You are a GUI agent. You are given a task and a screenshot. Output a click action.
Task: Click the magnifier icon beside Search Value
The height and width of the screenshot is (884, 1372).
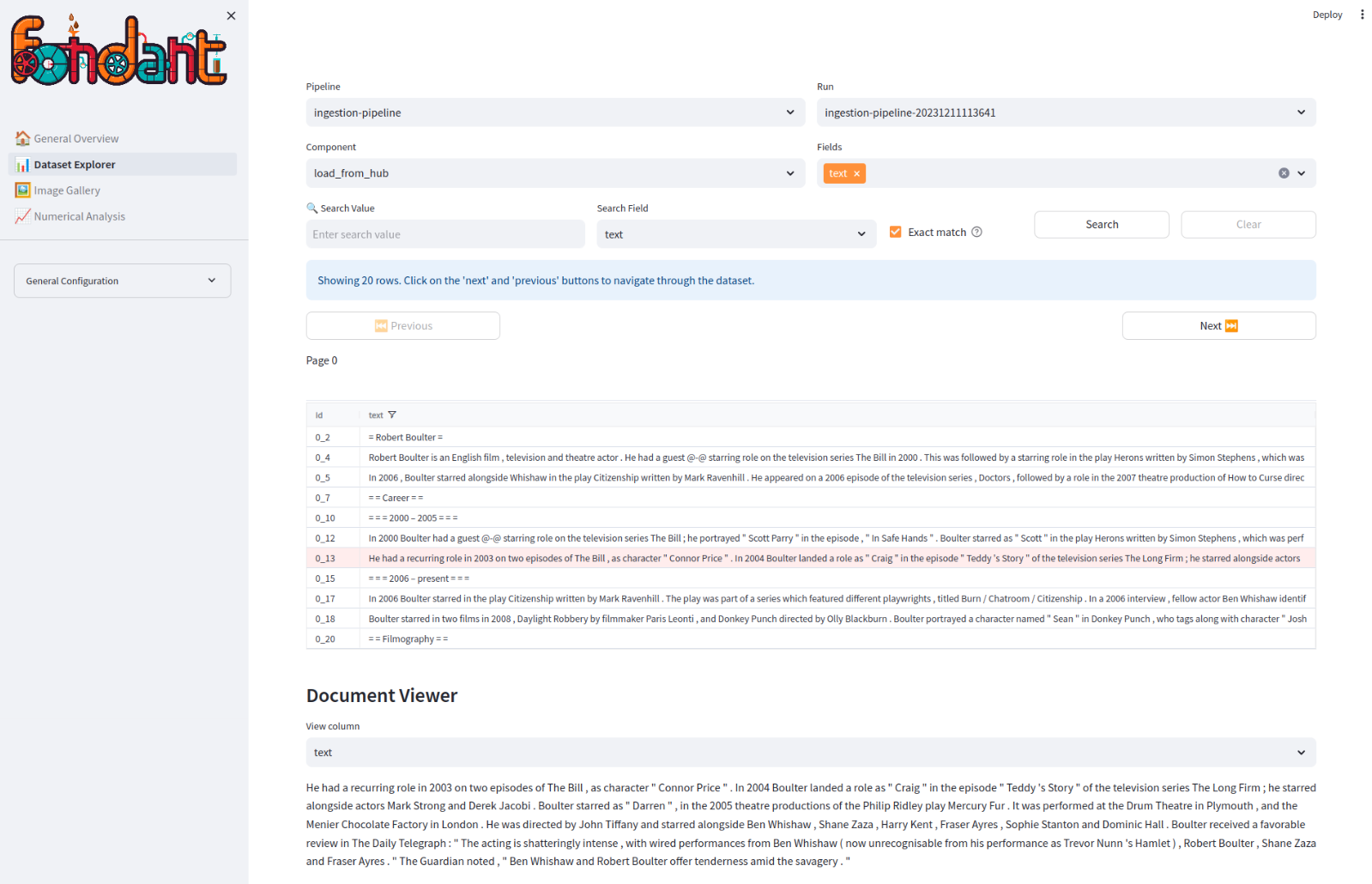click(312, 208)
